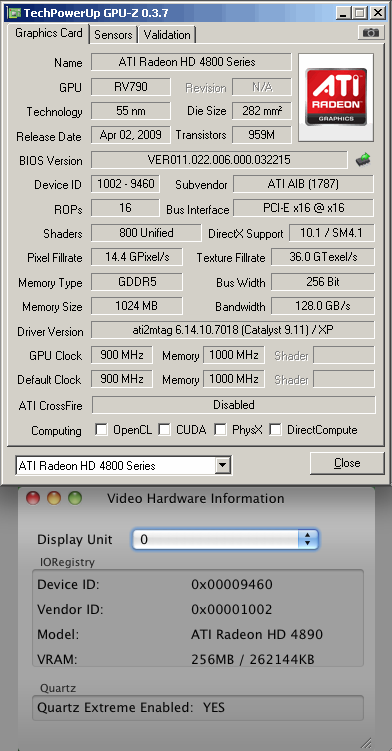
Task: Click the Pixel Fillrate value 14.4 GPixel/s
Action: pyautogui.click(x=137, y=257)
